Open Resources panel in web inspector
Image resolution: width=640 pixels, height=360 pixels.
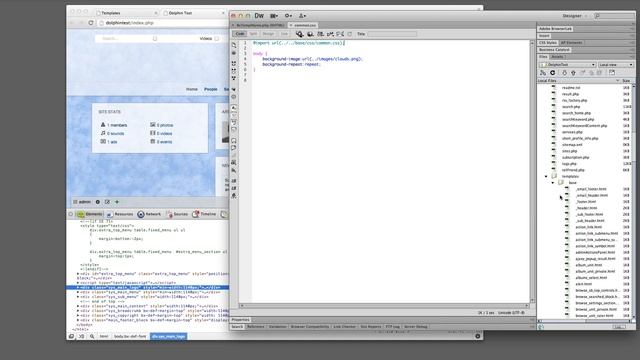click(120, 214)
